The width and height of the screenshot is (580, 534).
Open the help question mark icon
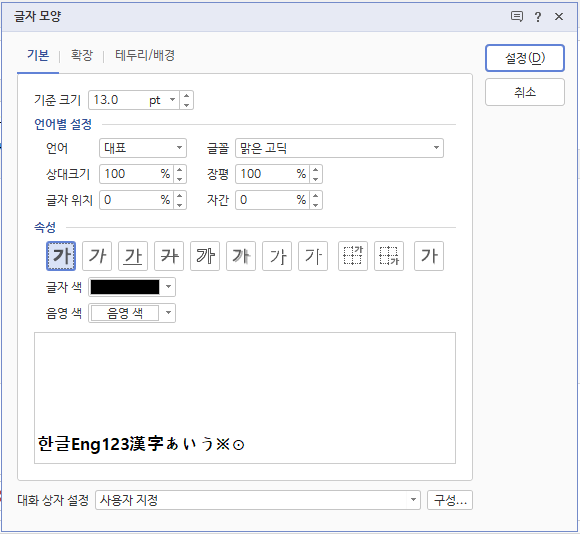(538, 17)
